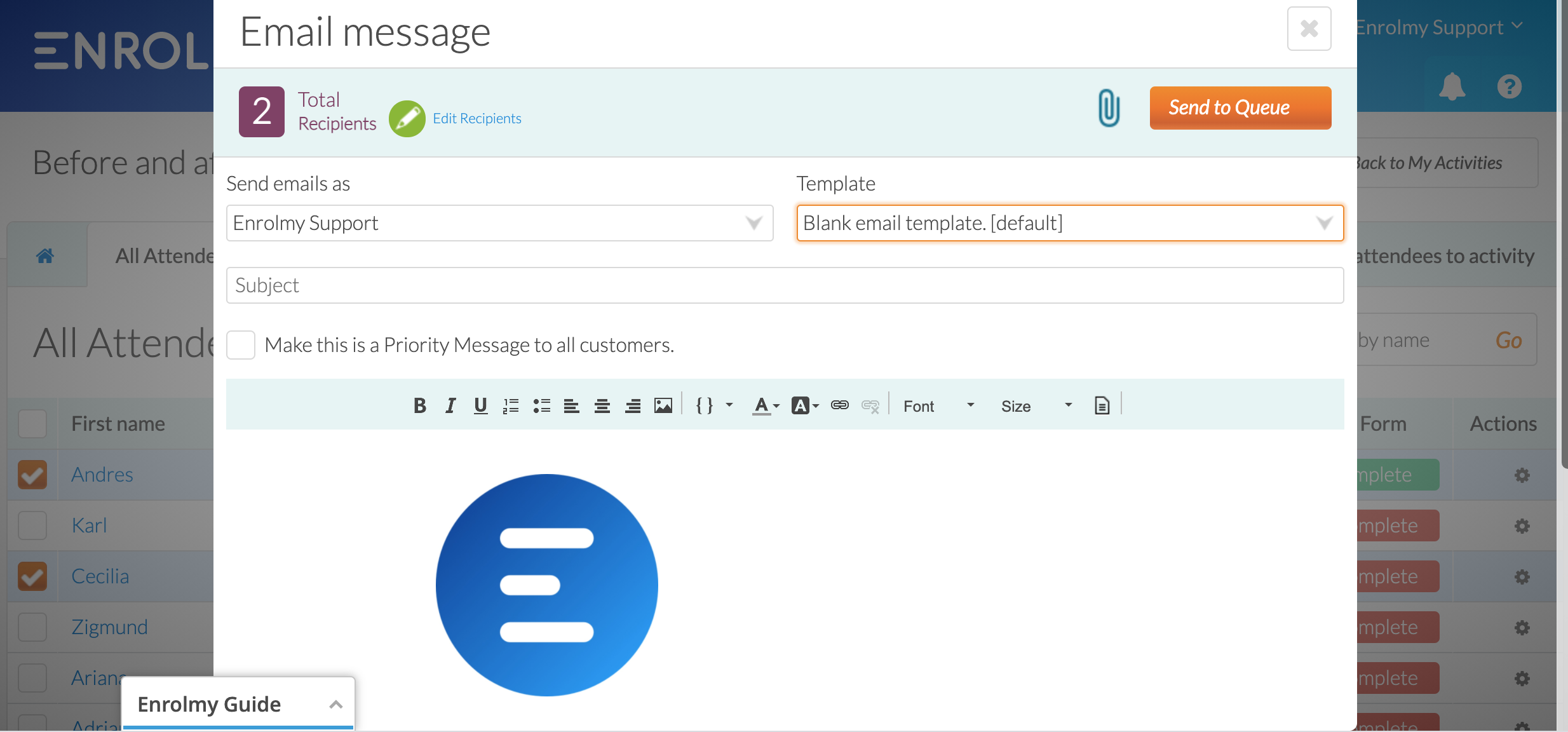Toggle bold formatting in editor toolbar

tap(419, 405)
